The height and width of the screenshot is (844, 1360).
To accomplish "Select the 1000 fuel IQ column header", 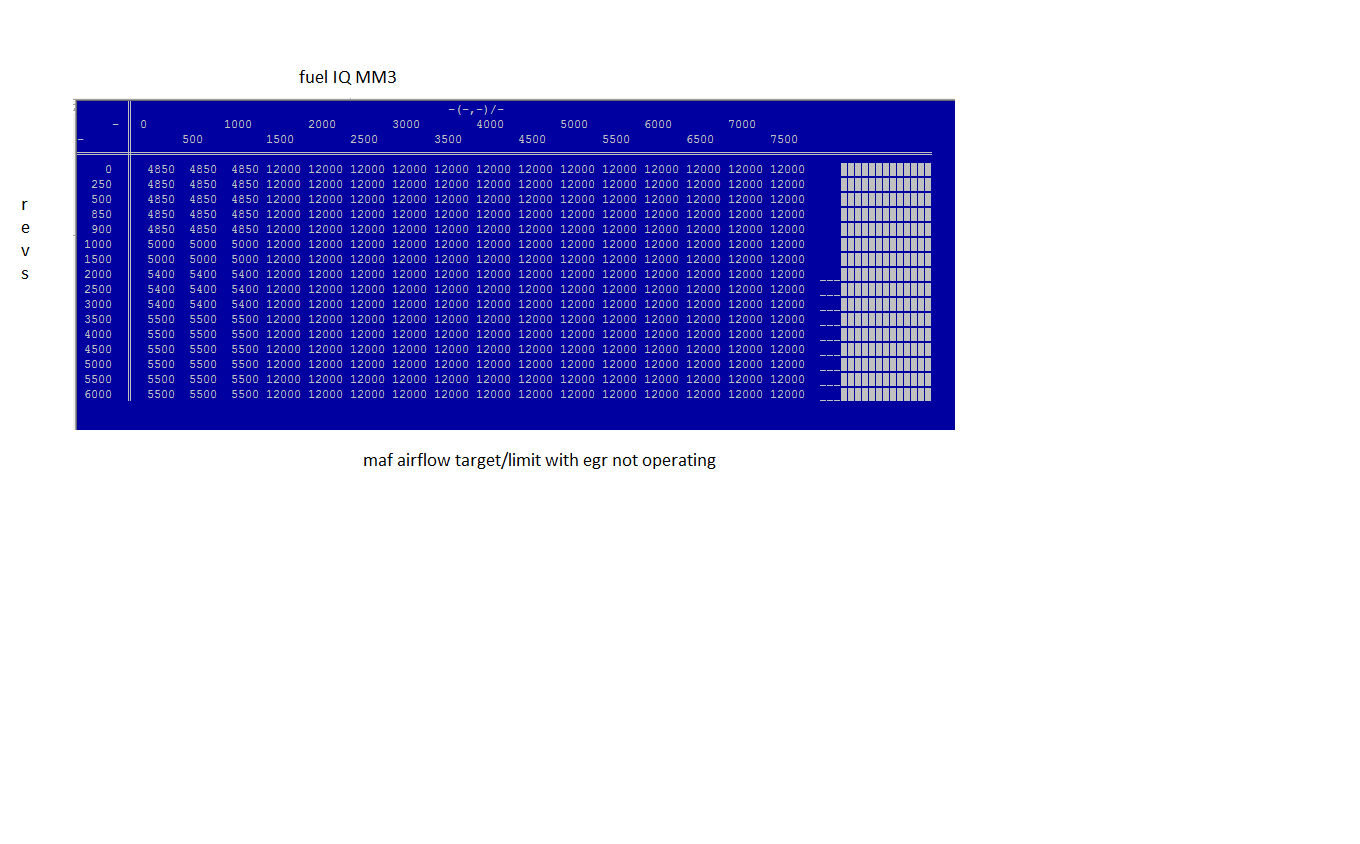I will [x=238, y=125].
